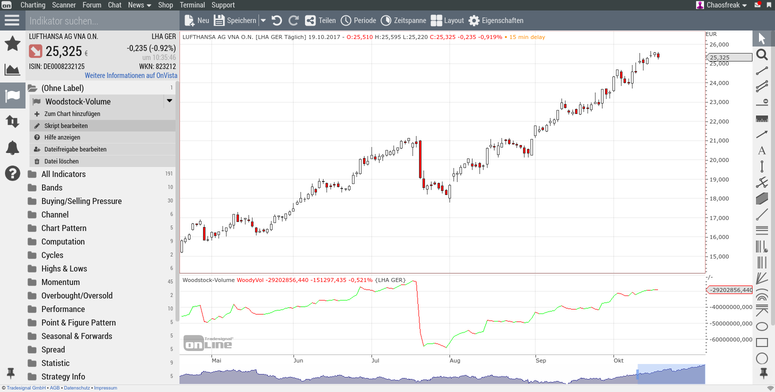Choose the circle shape tool
The image size is (775, 392).
coord(762,359)
